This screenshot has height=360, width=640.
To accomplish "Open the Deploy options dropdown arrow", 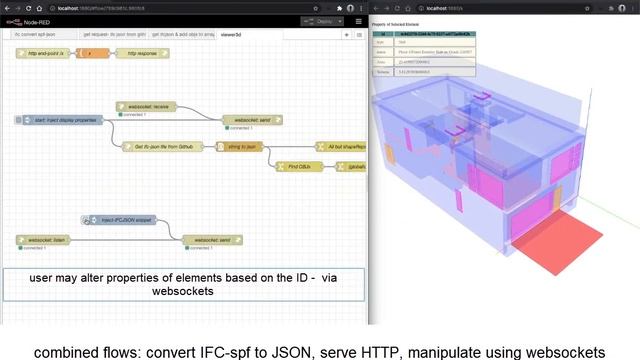I will [340, 21].
